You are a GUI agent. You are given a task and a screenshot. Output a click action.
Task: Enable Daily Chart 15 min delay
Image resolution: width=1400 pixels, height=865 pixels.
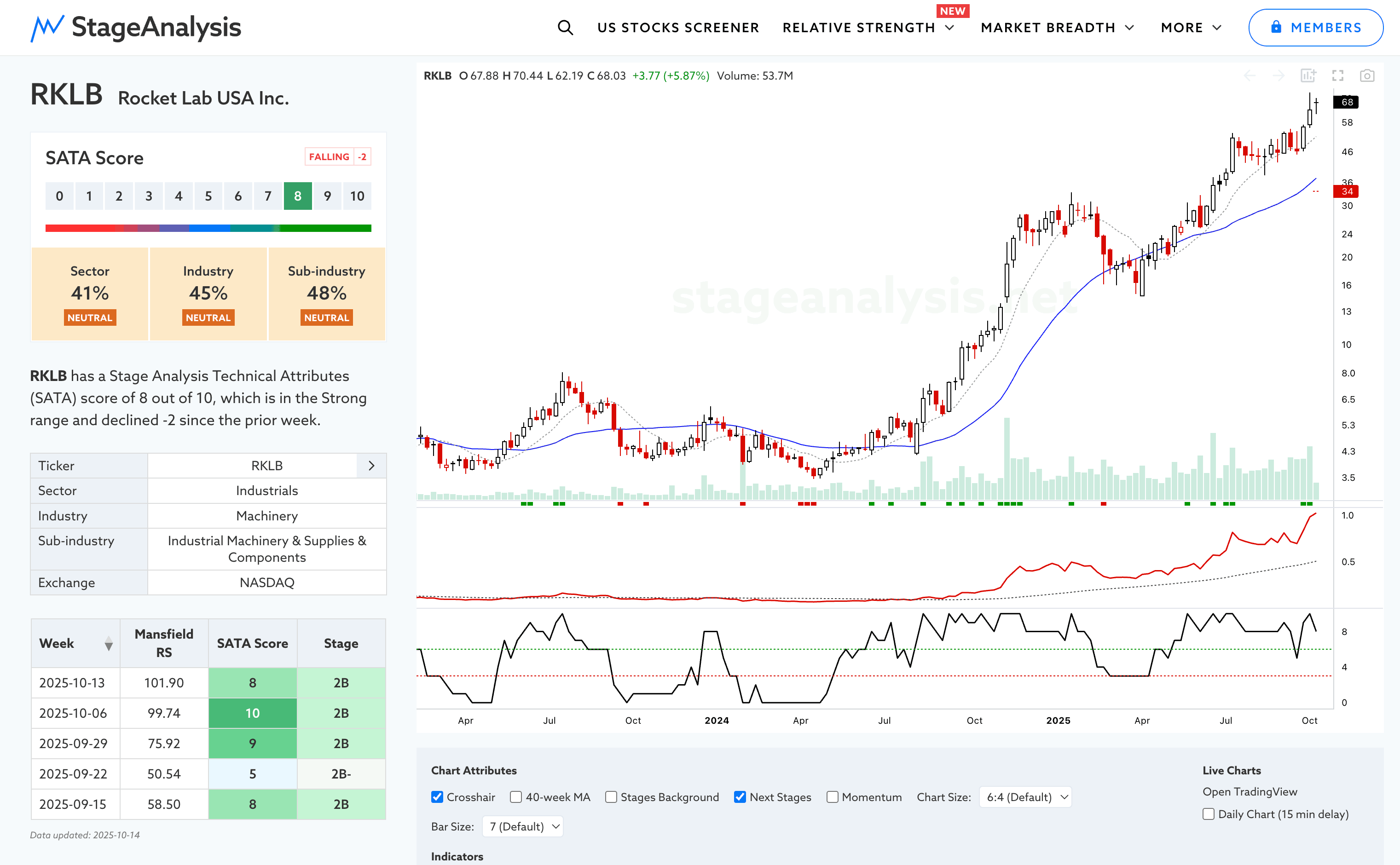click(x=1209, y=814)
